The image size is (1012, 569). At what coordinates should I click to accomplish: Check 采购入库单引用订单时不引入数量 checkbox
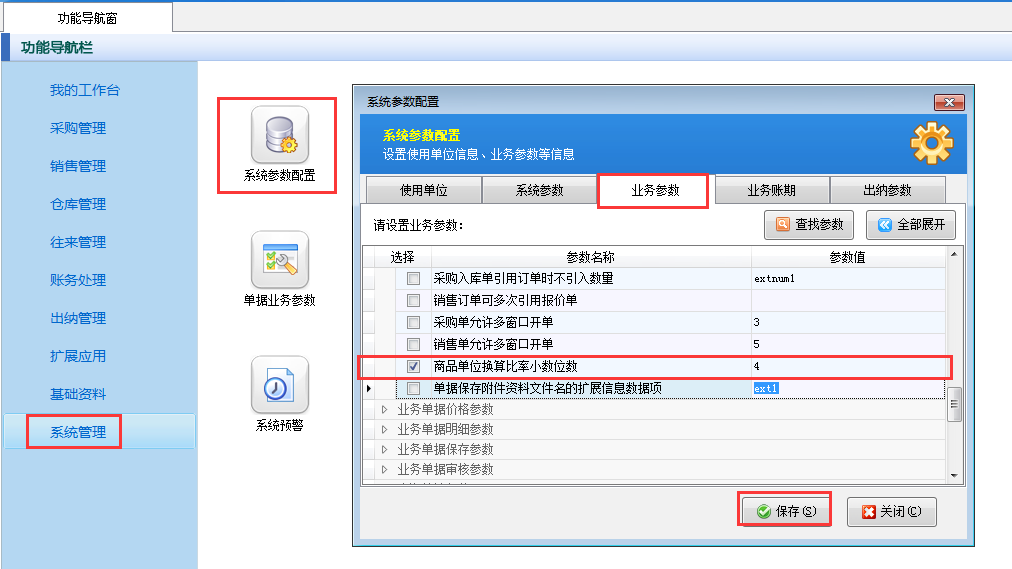[x=413, y=279]
